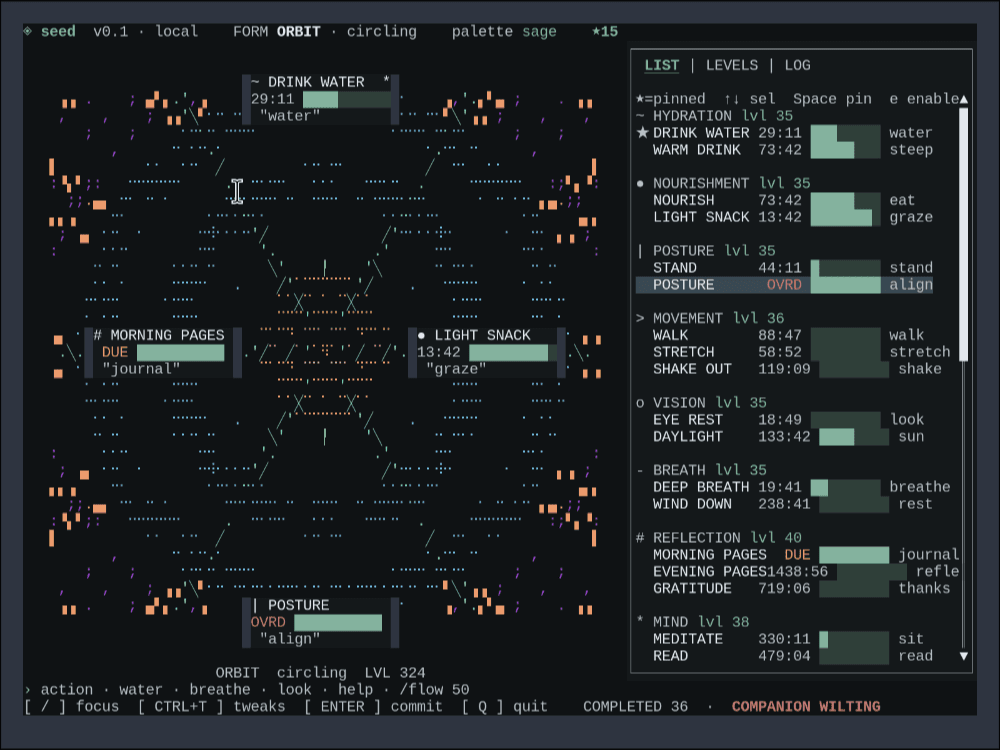Open the LOG tab
This screenshot has width=1000, height=750.
[x=797, y=65]
